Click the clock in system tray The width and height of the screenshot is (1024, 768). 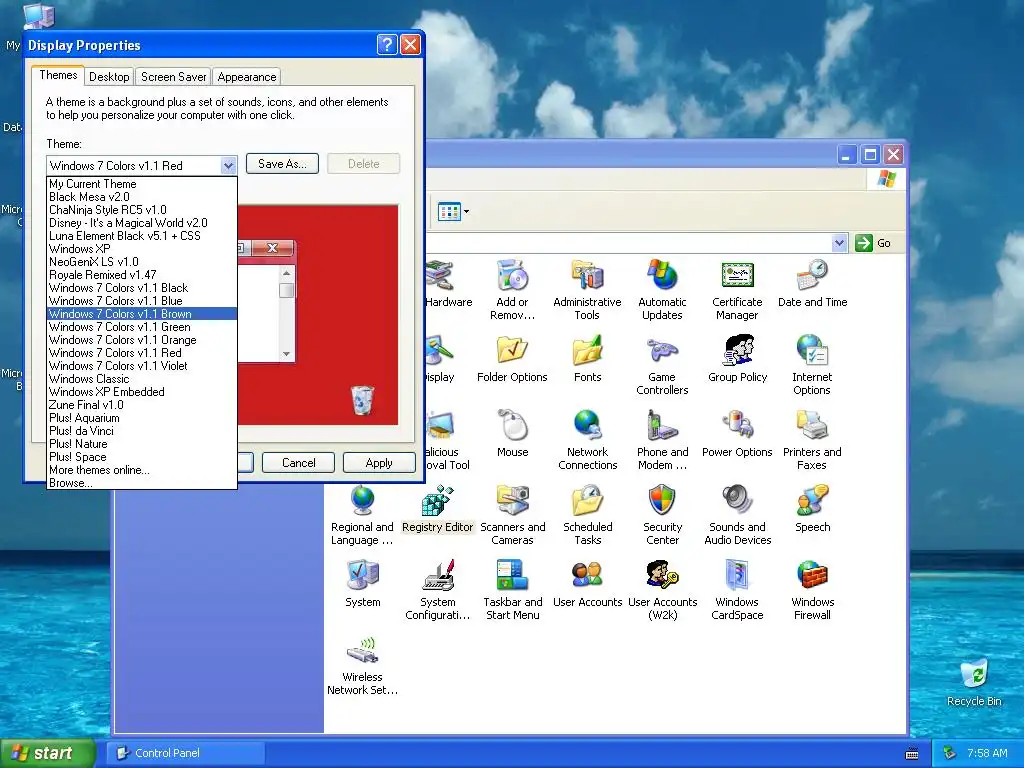tap(987, 753)
